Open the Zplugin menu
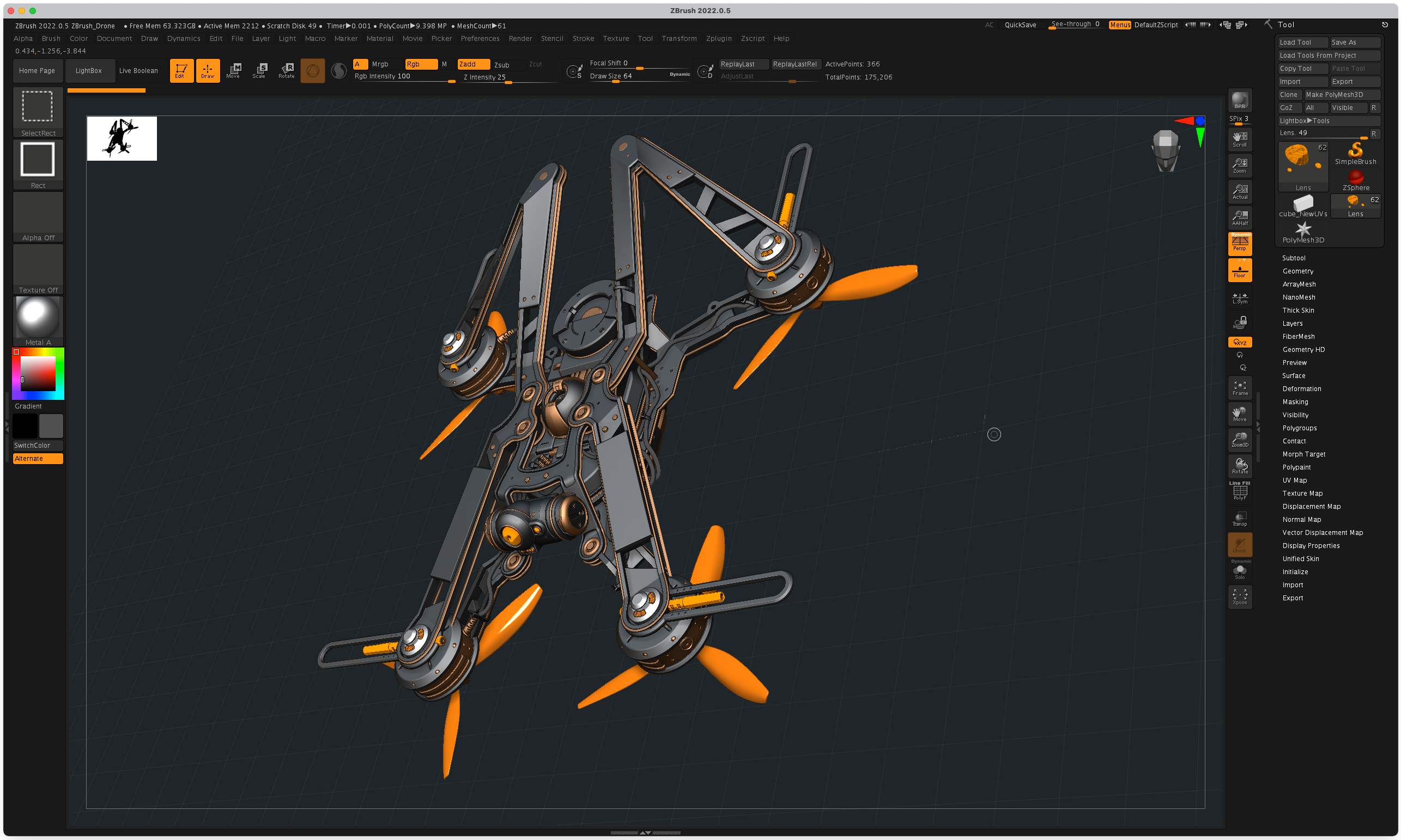This screenshot has width=1401, height=840. point(718,39)
